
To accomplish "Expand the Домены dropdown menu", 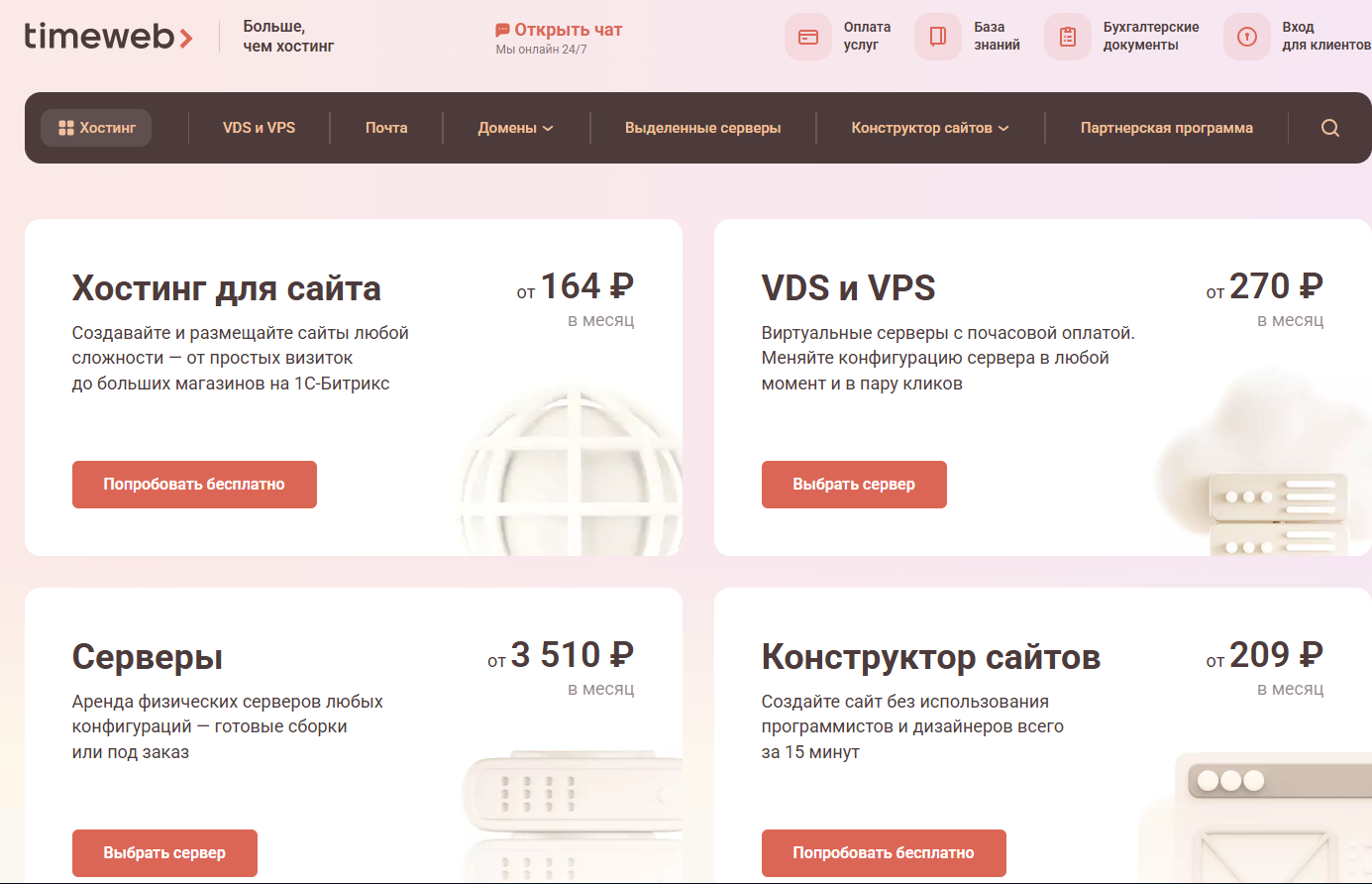I will (x=516, y=128).
